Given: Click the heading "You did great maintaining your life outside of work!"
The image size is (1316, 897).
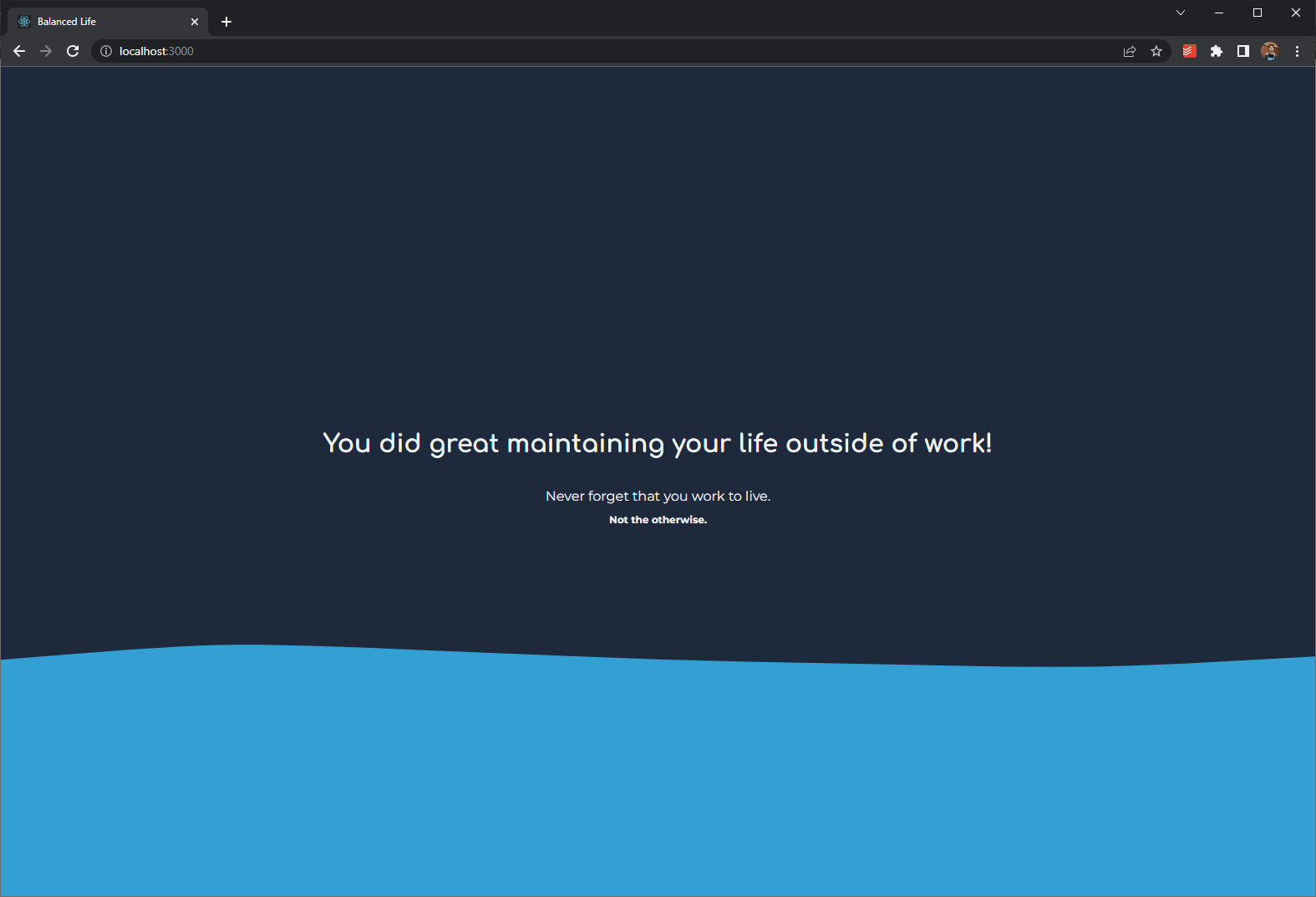Looking at the screenshot, I should coord(658,443).
